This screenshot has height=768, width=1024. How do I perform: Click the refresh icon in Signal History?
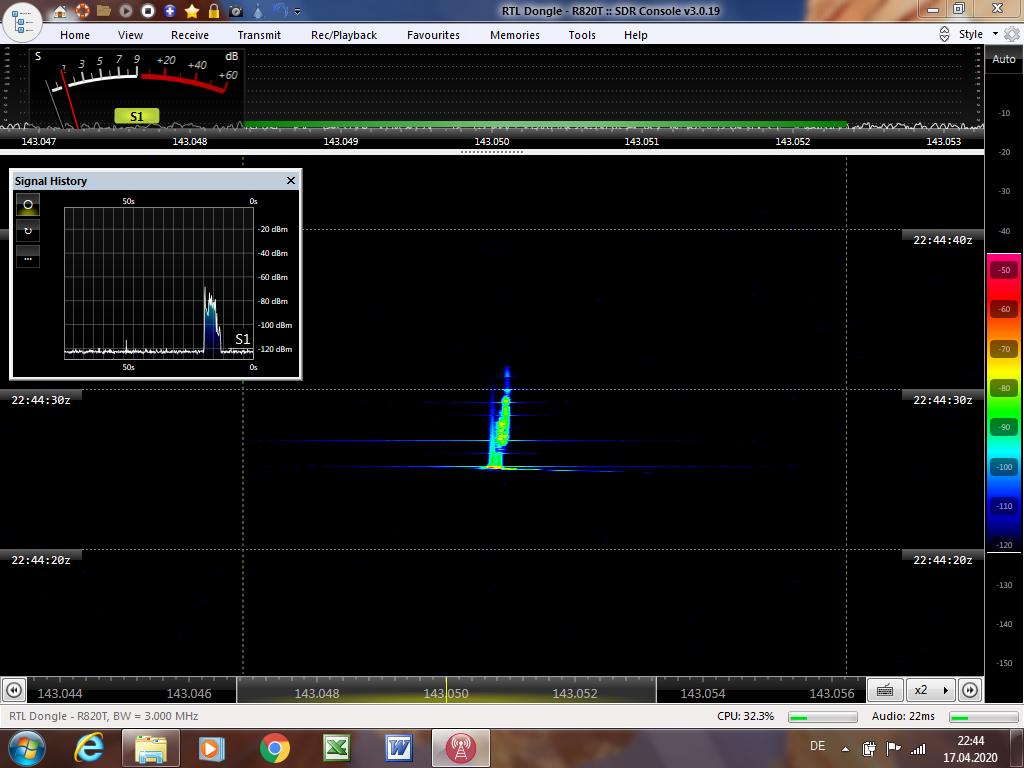[28, 231]
